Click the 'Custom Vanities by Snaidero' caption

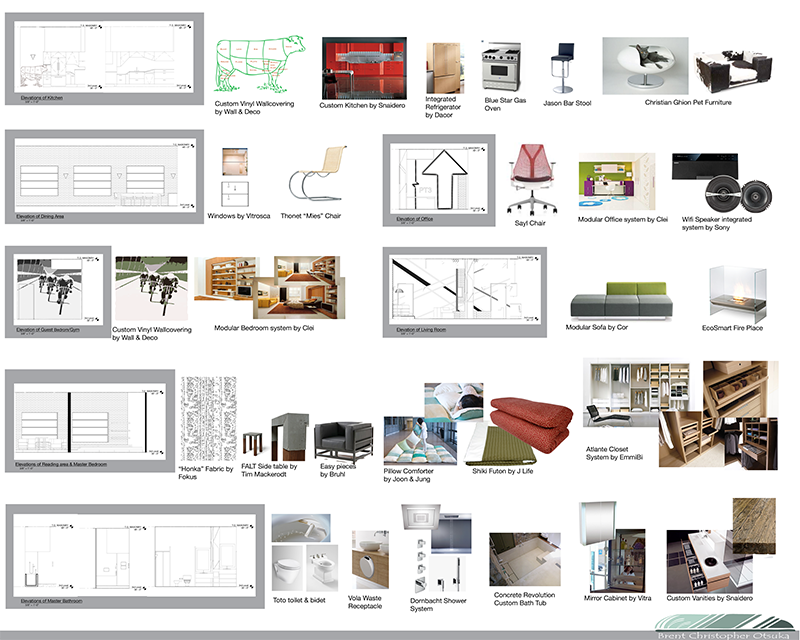[x=709, y=598]
